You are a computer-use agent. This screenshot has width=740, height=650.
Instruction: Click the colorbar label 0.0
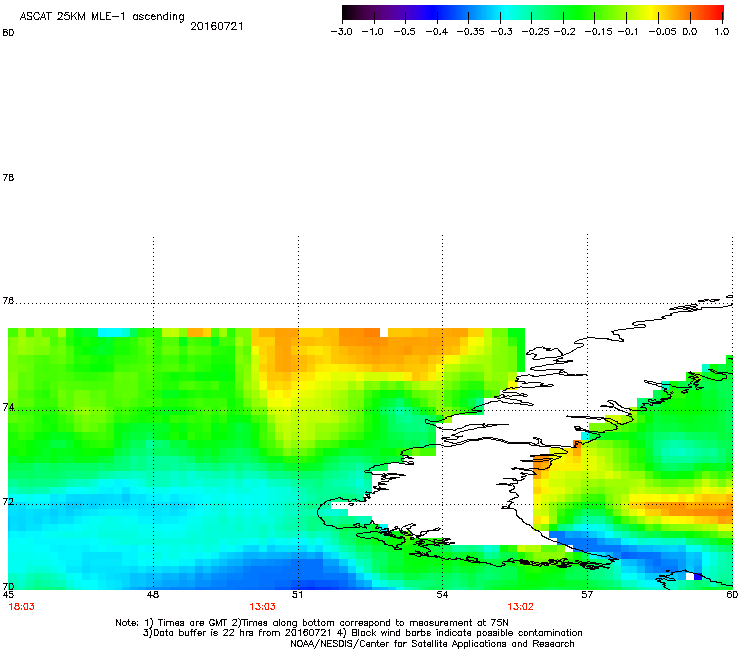click(690, 32)
